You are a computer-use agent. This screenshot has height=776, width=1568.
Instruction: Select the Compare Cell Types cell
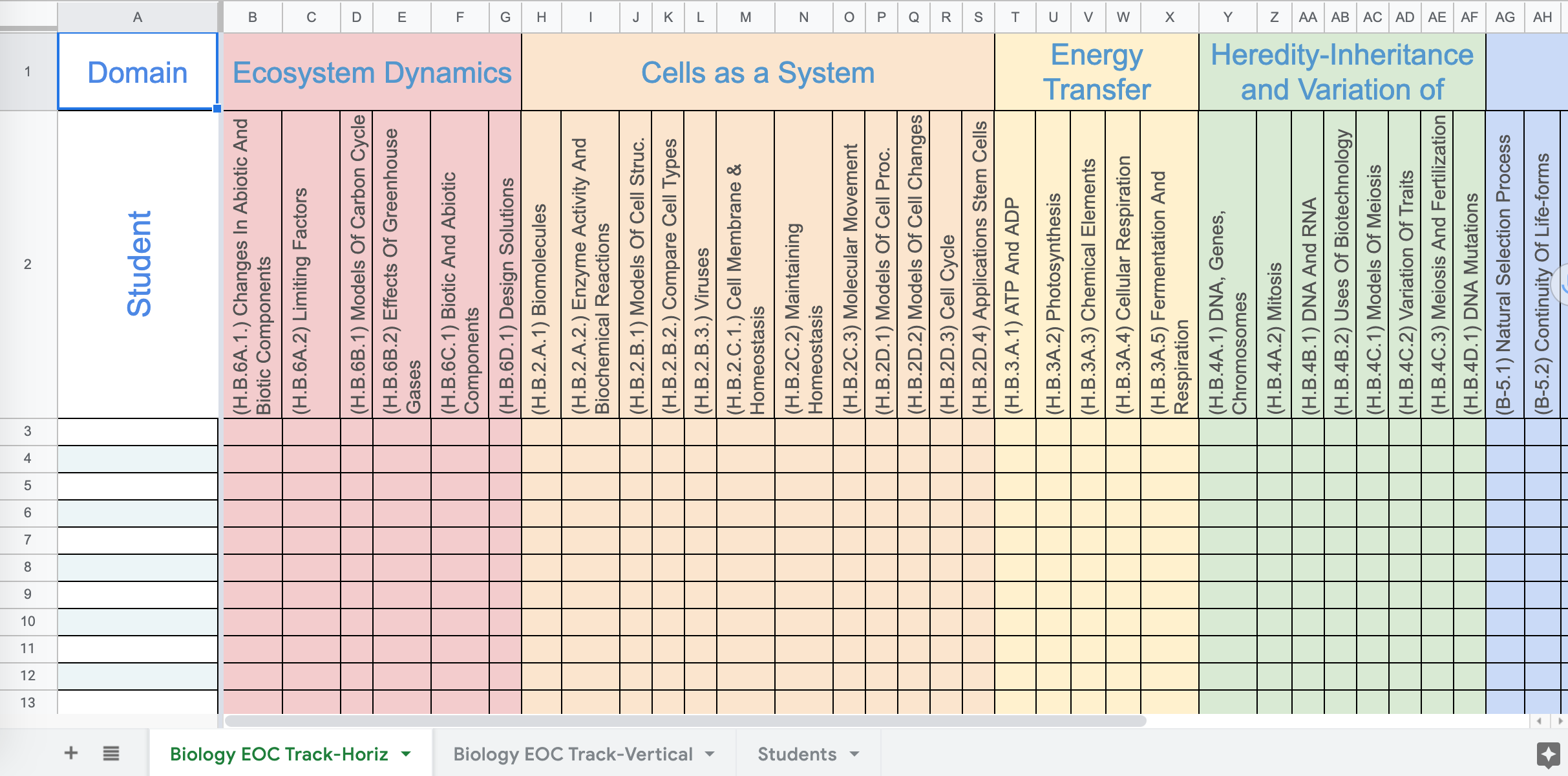click(668, 264)
